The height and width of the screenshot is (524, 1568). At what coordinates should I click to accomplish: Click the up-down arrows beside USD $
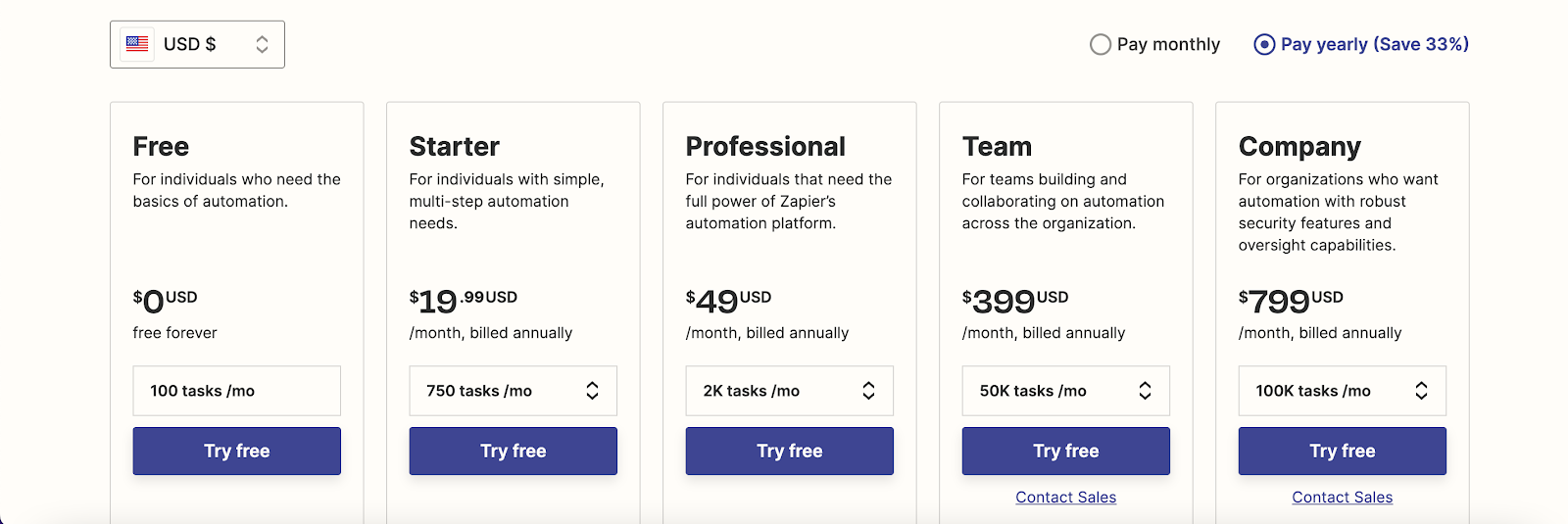tap(262, 44)
